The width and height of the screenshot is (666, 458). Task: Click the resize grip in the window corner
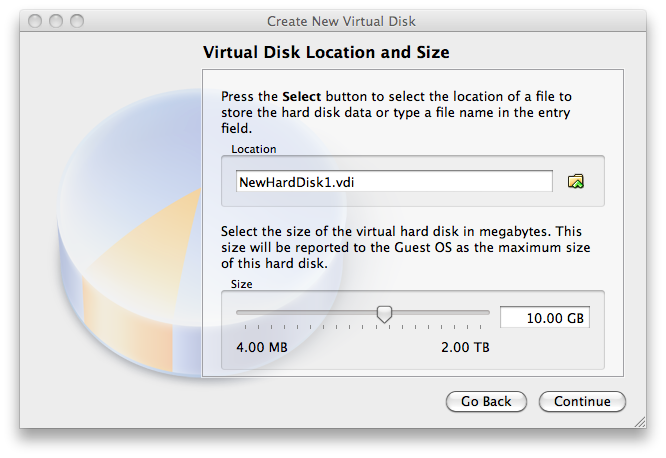639,421
